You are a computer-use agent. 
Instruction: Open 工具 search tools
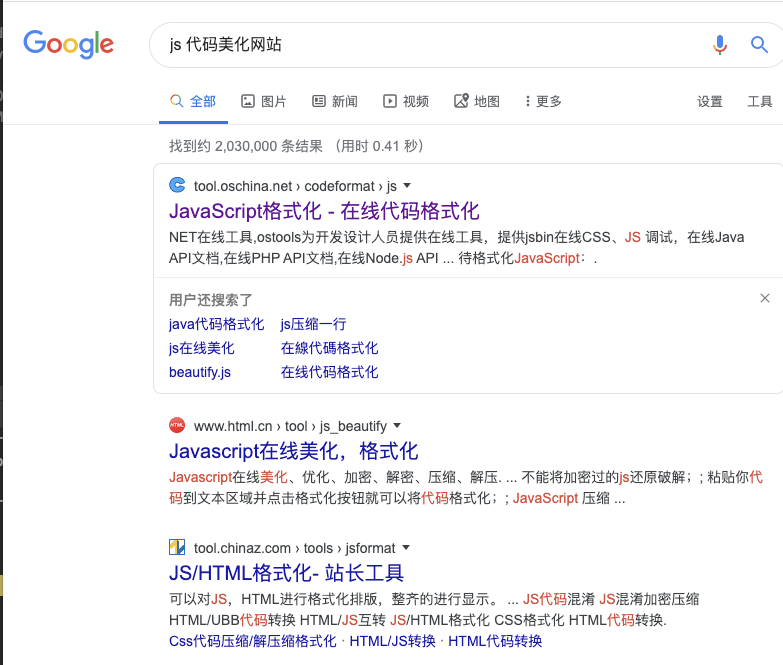(x=760, y=101)
